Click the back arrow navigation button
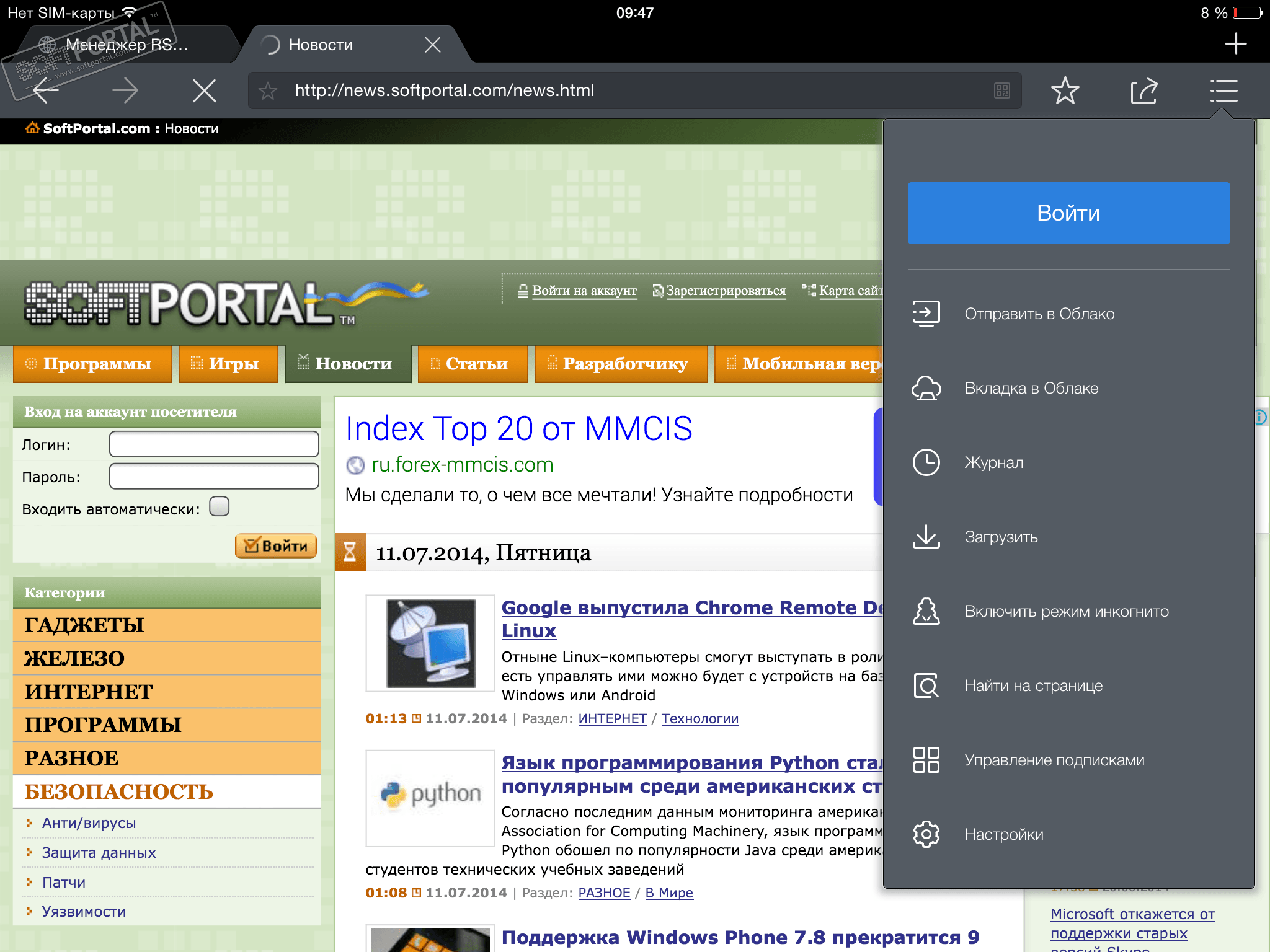 [46, 91]
